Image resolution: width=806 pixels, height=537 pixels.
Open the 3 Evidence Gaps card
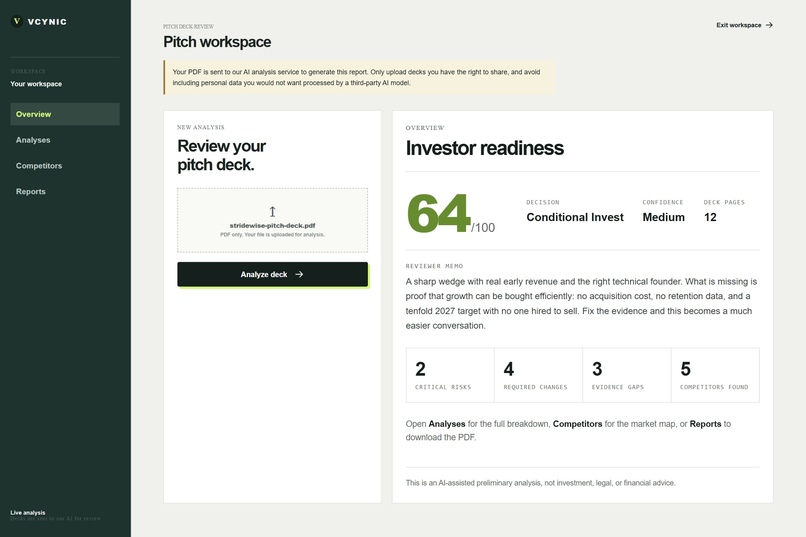coord(627,375)
